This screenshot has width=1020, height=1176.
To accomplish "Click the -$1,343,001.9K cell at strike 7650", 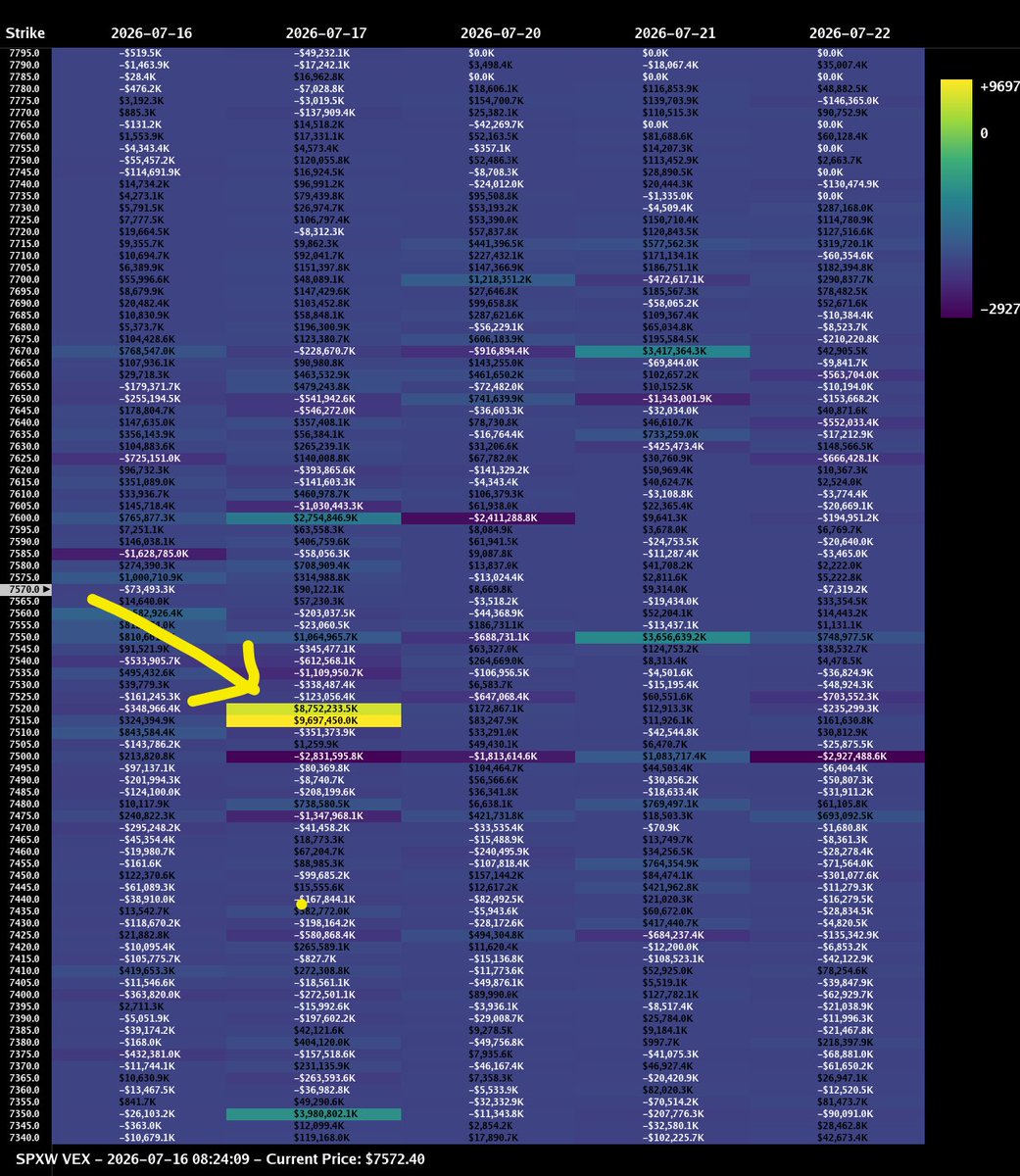I will (x=663, y=399).
